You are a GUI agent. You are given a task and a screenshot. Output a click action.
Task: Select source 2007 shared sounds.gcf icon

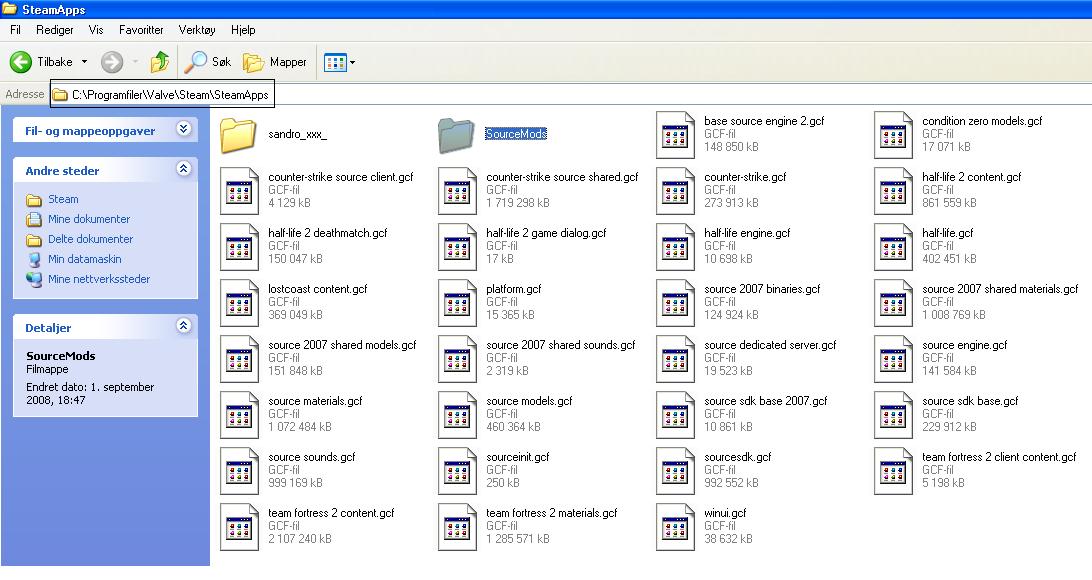[x=457, y=359]
